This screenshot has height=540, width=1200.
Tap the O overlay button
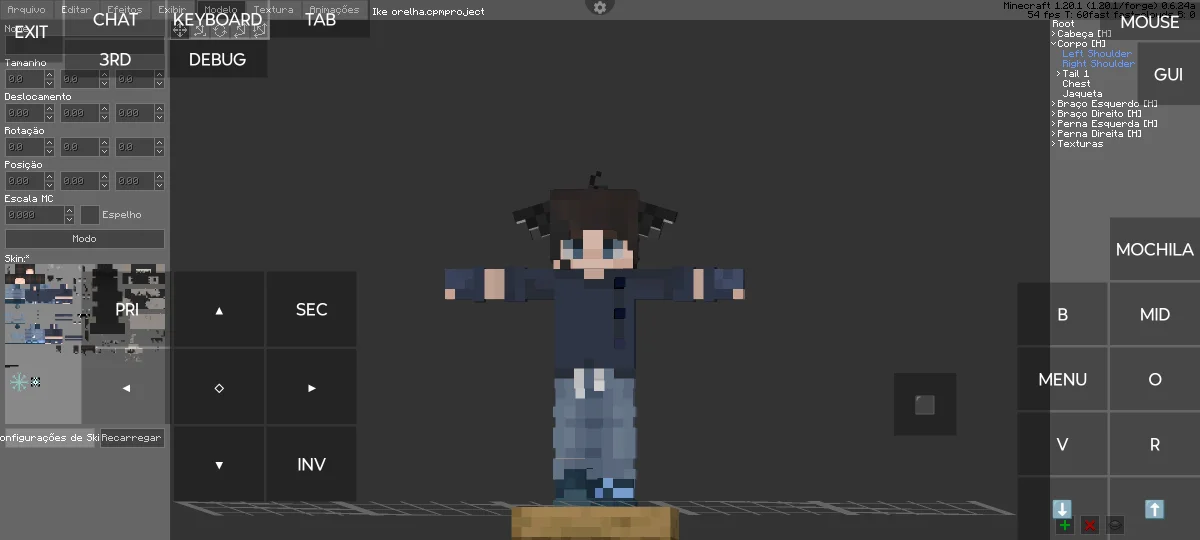pyautogui.click(x=1155, y=380)
